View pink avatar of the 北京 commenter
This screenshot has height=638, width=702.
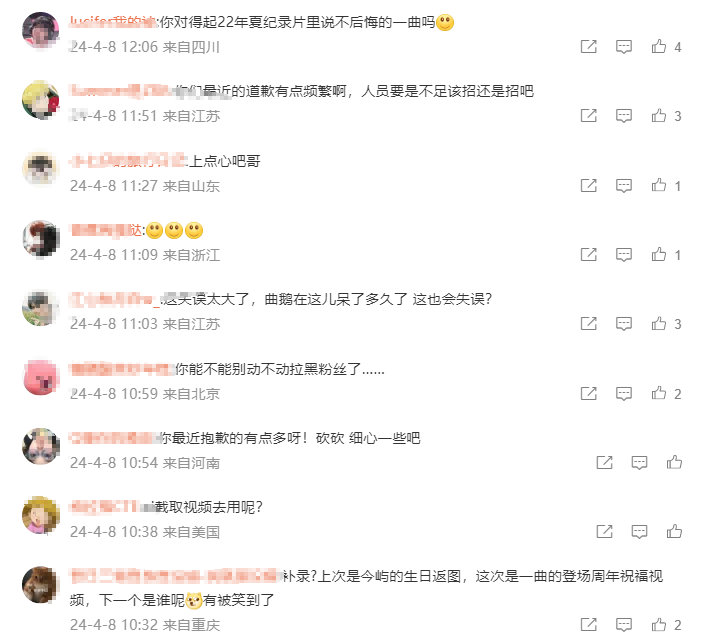(41, 377)
